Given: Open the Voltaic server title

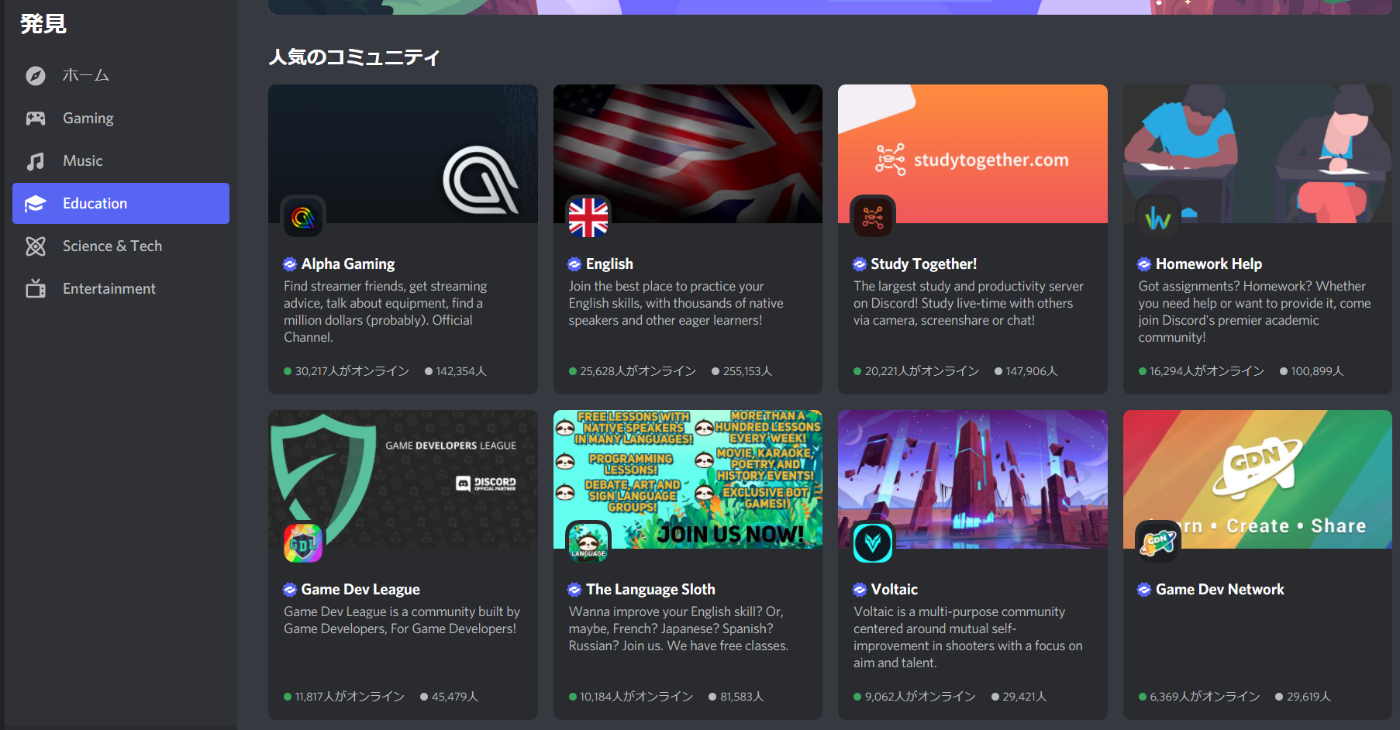Looking at the screenshot, I should point(894,590).
